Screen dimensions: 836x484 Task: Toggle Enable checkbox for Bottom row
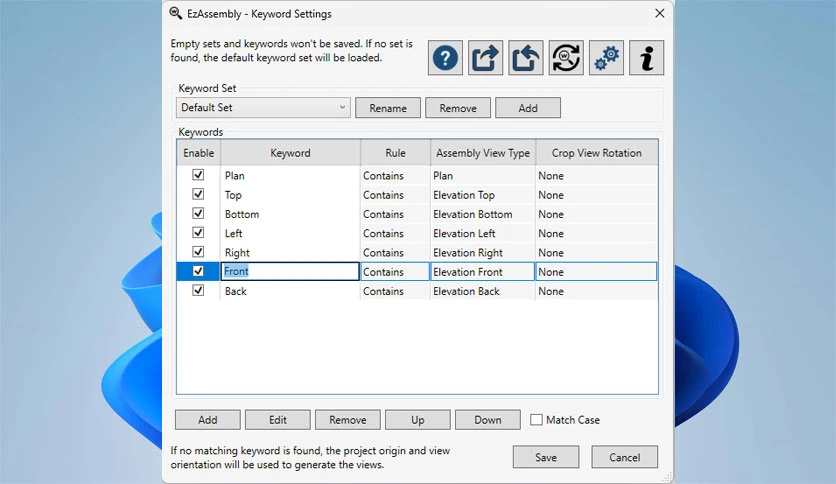pyautogui.click(x=198, y=213)
